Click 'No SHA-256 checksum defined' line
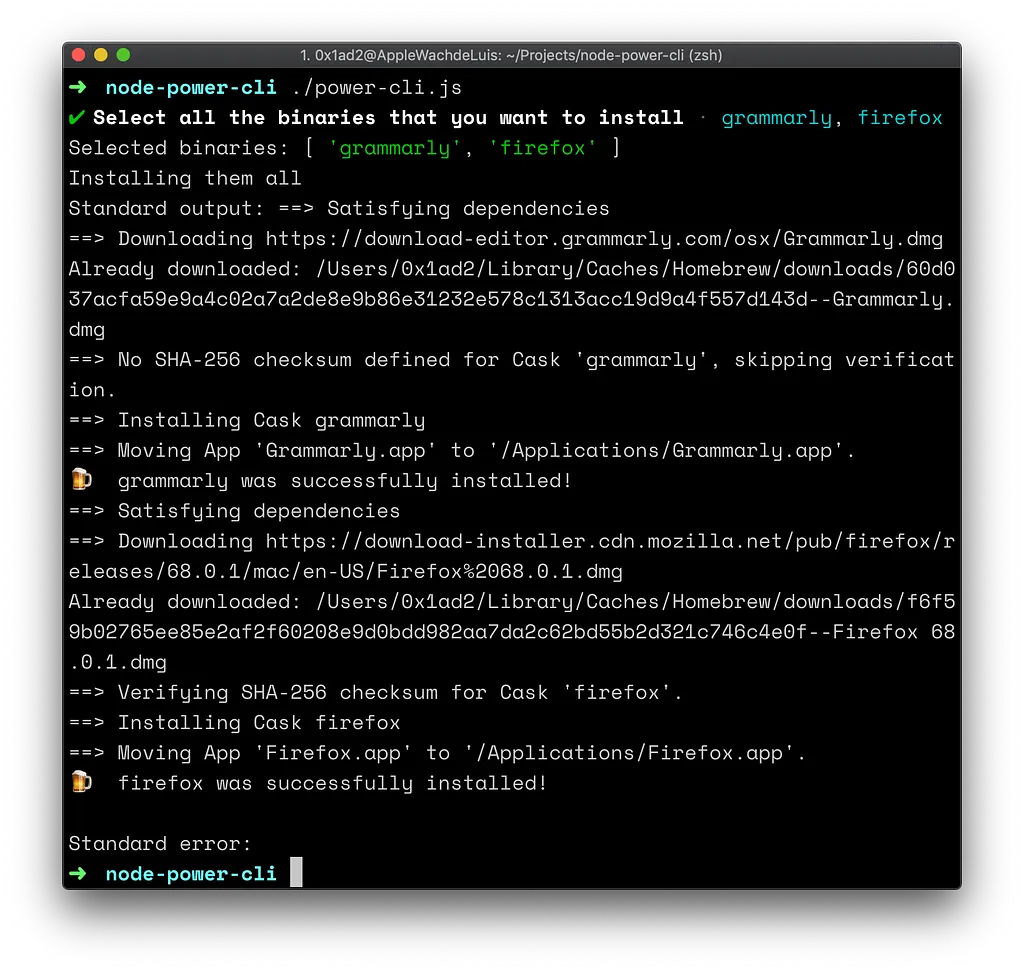Viewport: 1024px width, 972px height. (x=512, y=375)
